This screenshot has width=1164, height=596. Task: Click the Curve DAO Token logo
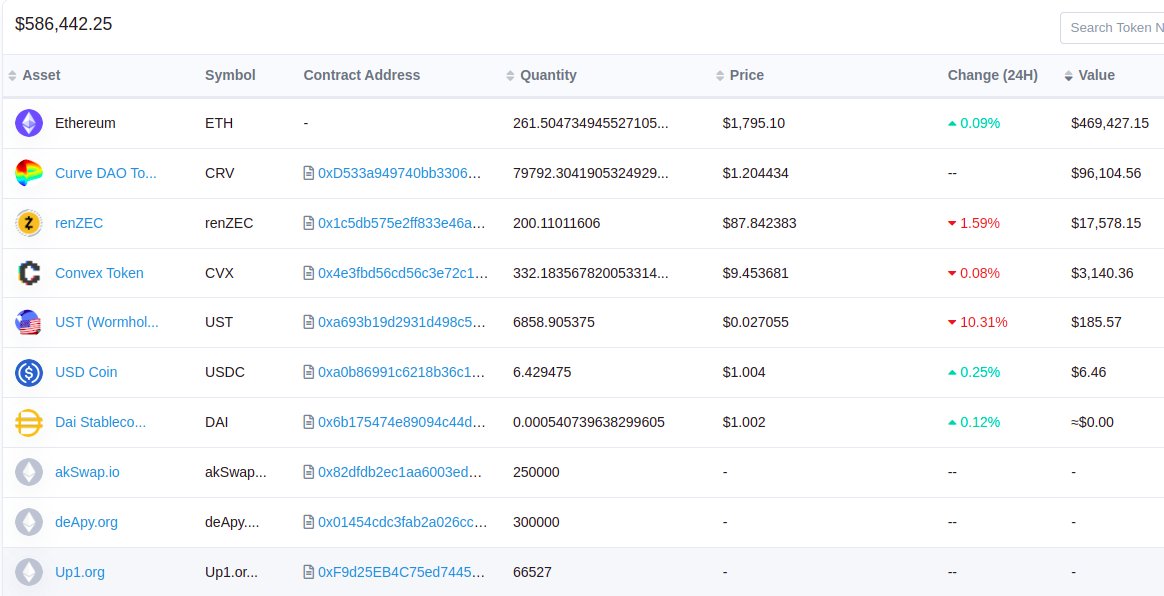coord(29,173)
